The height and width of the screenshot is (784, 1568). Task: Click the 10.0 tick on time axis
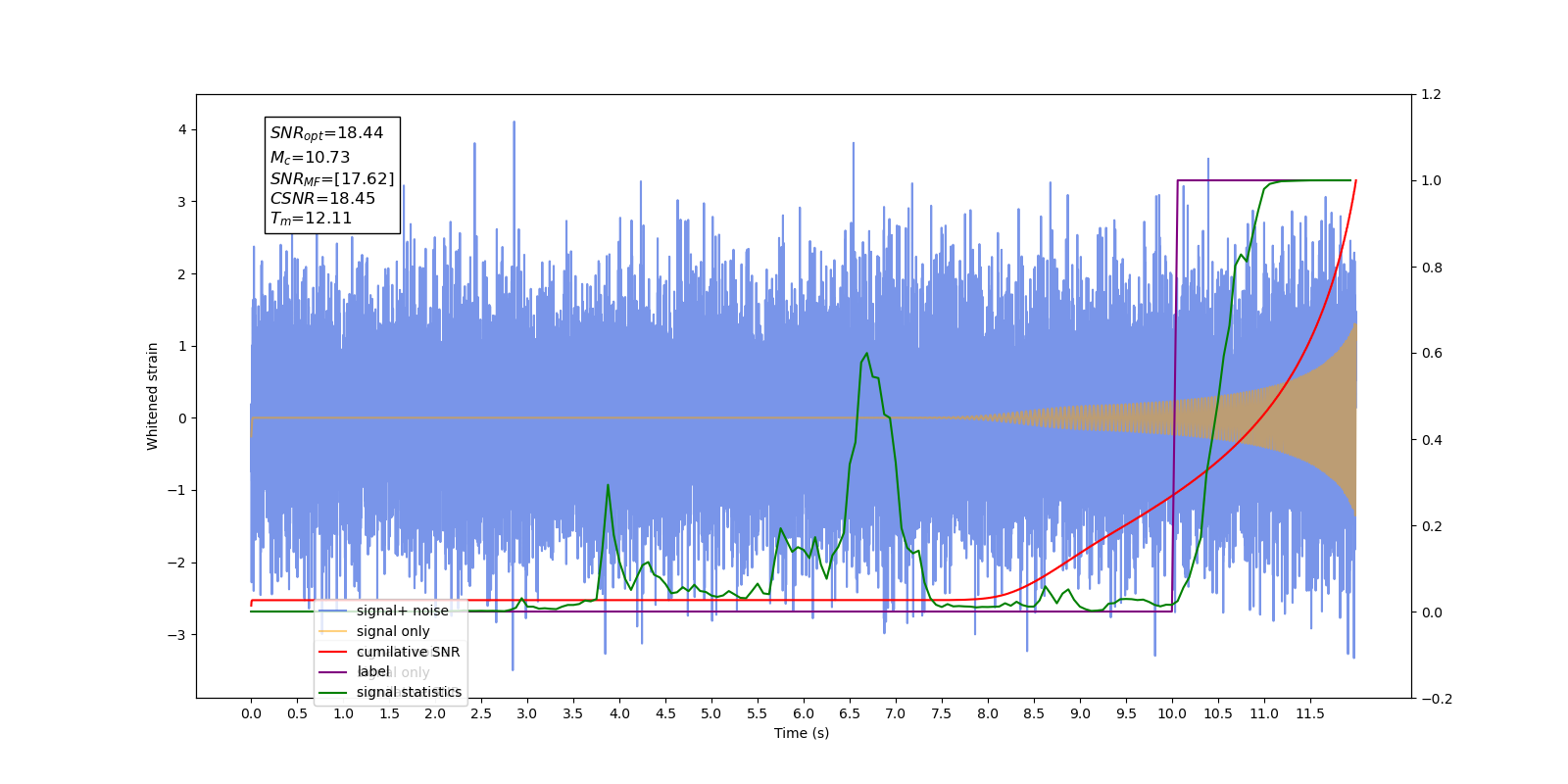[1172, 713]
